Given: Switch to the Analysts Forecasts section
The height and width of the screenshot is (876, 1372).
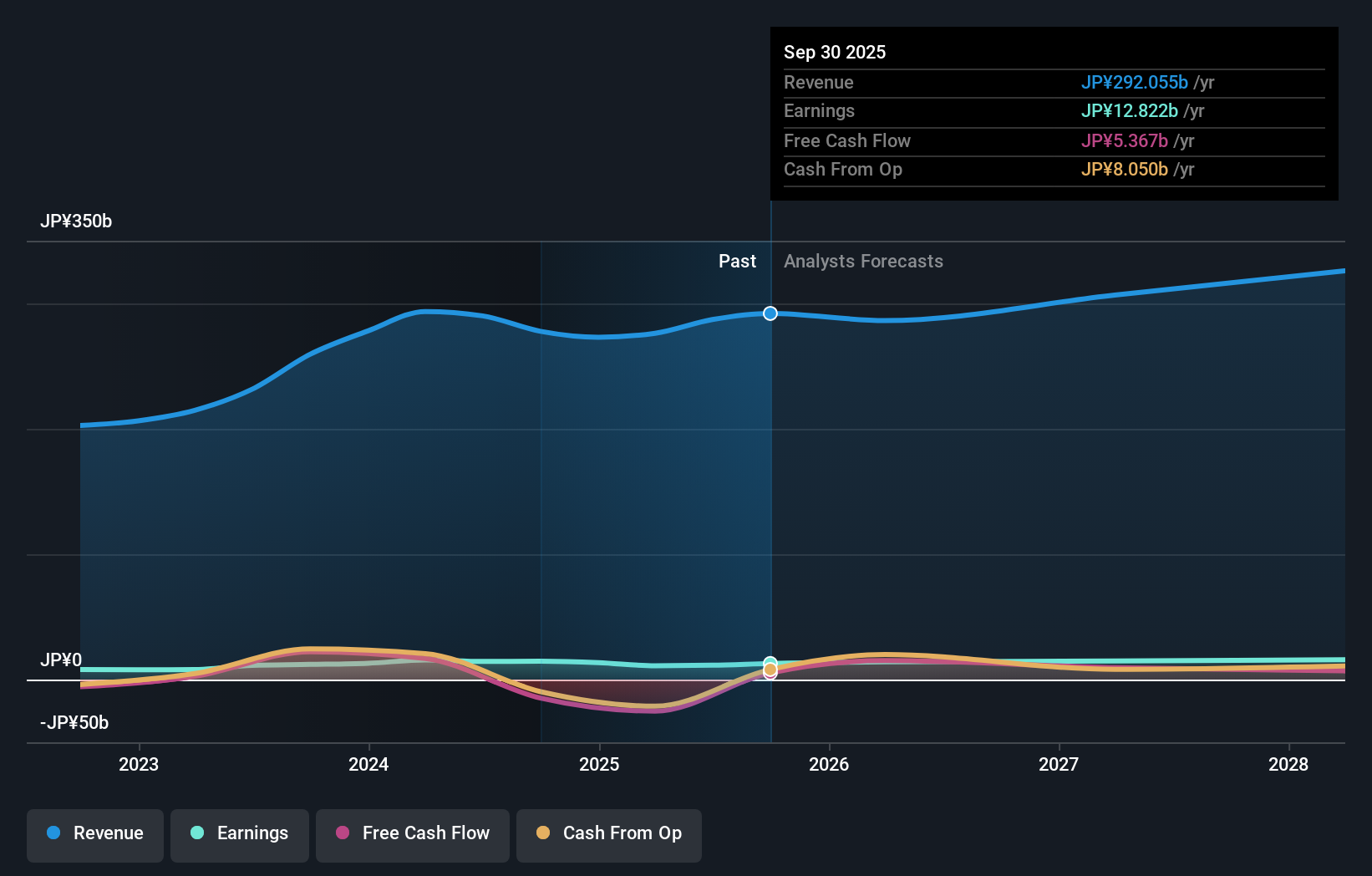Looking at the screenshot, I should pyautogui.click(x=863, y=261).
